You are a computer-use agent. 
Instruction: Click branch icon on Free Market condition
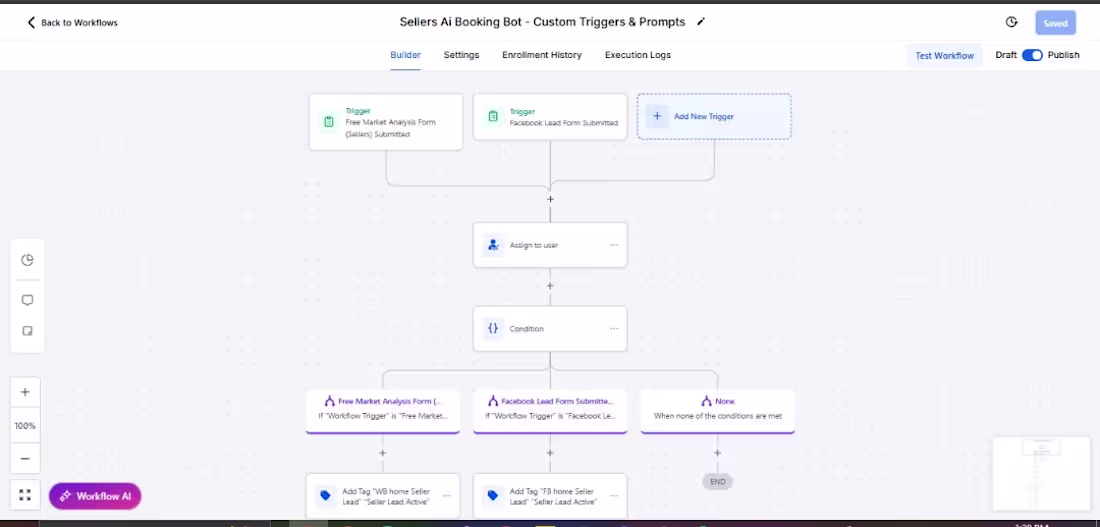pyautogui.click(x=330, y=401)
